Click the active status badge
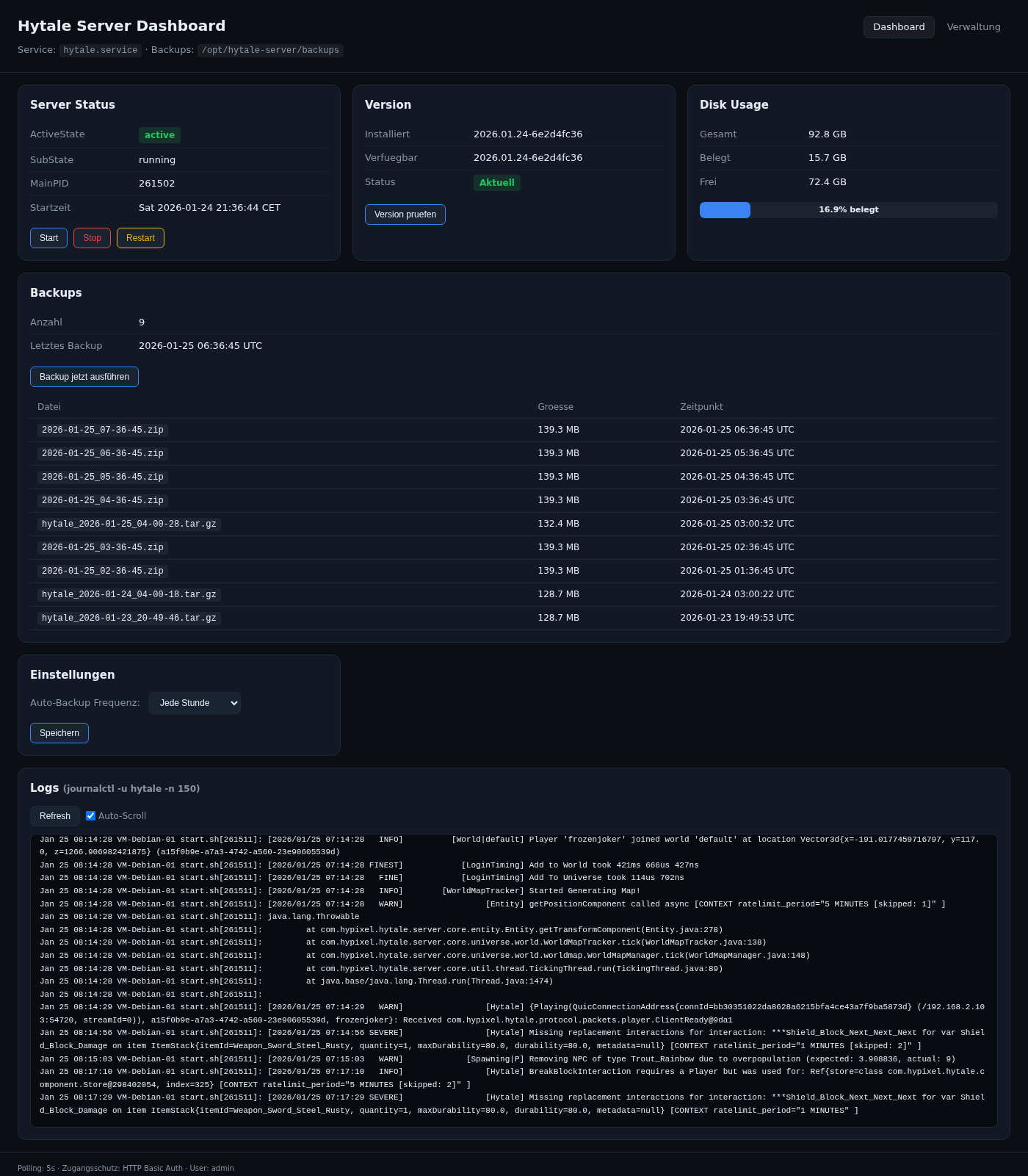 coord(159,135)
